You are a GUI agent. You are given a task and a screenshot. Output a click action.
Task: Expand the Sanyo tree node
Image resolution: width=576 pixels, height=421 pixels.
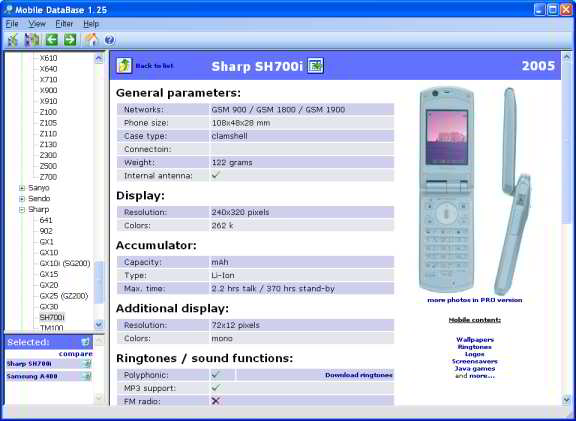[x=22, y=188]
